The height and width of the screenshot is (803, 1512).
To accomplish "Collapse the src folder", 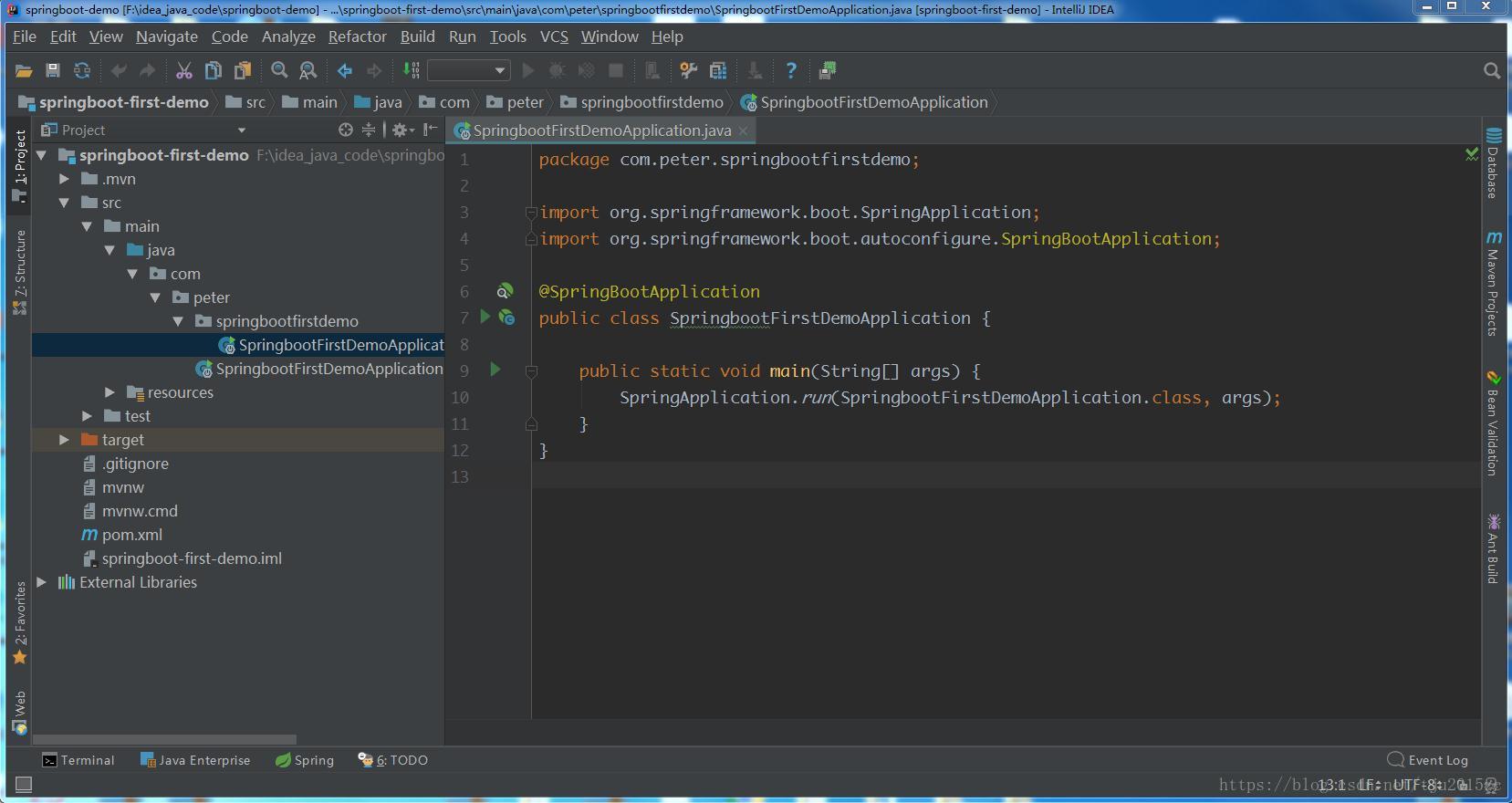I will pos(64,203).
